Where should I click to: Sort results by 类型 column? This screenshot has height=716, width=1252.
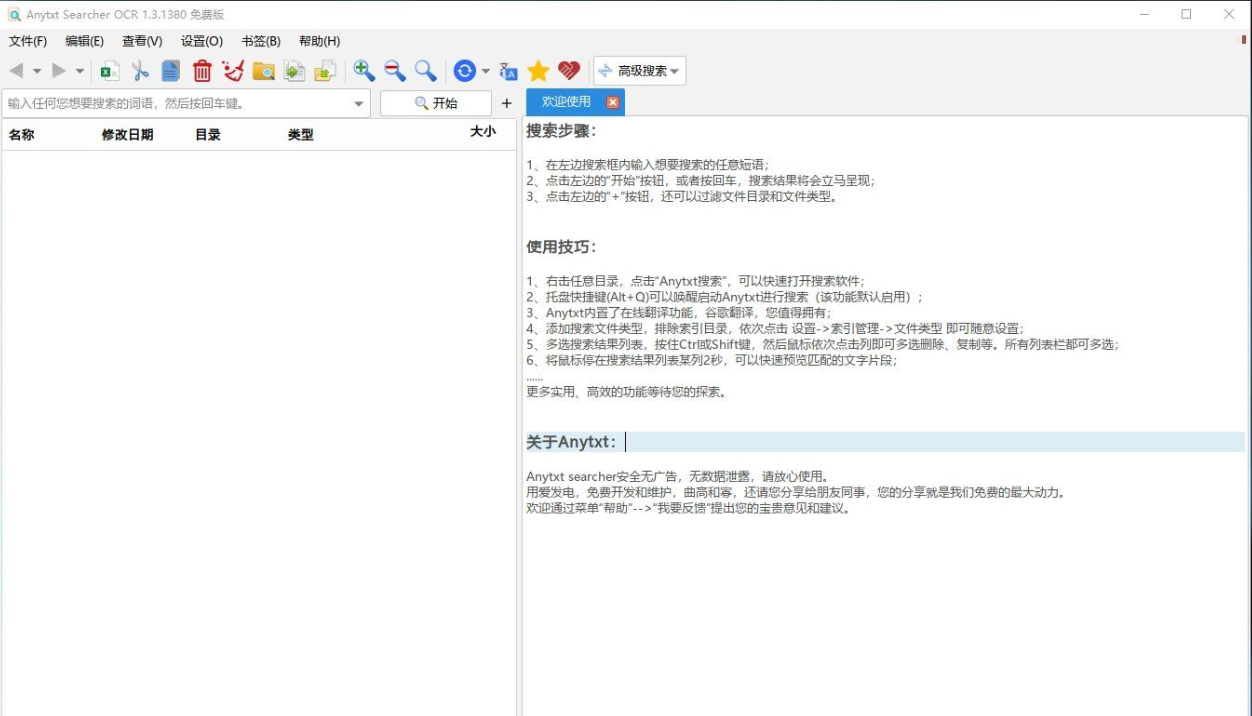click(x=301, y=134)
